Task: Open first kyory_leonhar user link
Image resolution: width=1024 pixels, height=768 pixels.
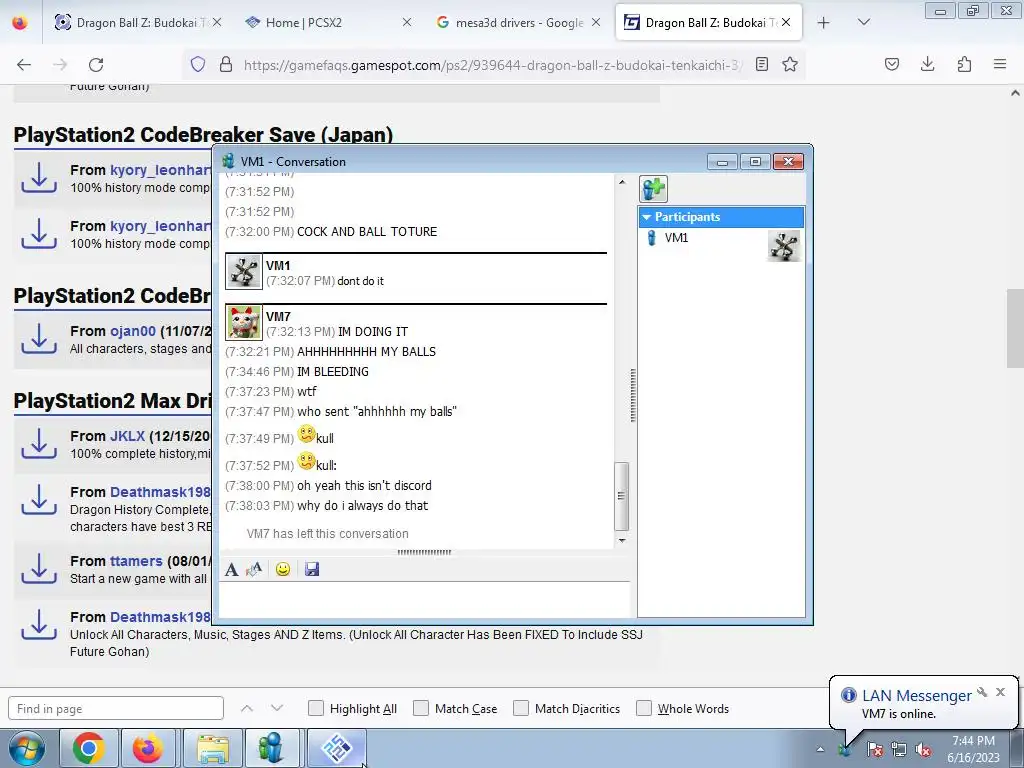Action: (161, 170)
